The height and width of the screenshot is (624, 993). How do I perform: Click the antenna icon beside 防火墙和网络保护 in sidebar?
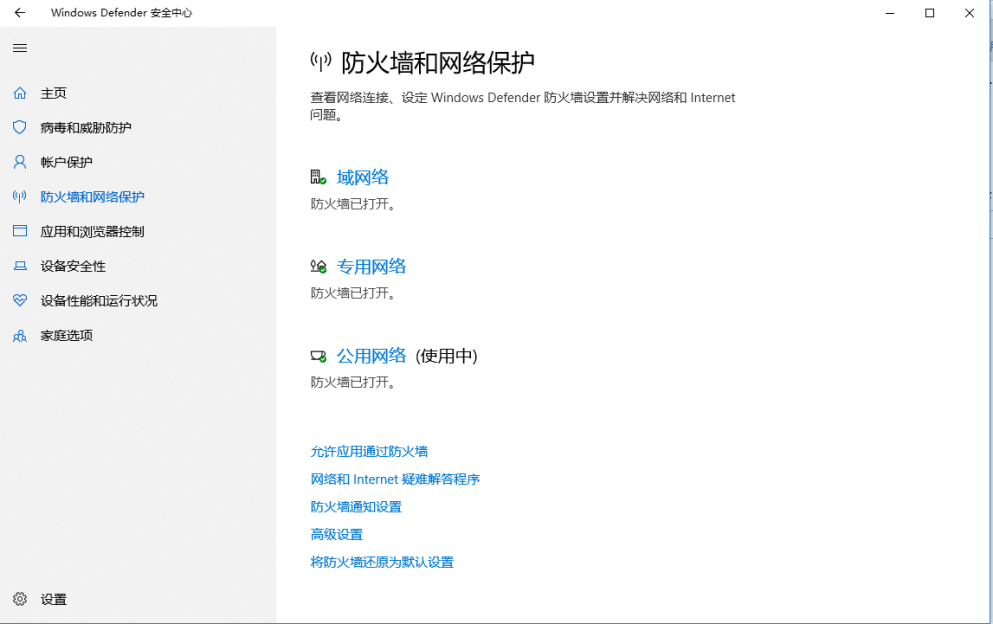pyautogui.click(x=20, y=196)
